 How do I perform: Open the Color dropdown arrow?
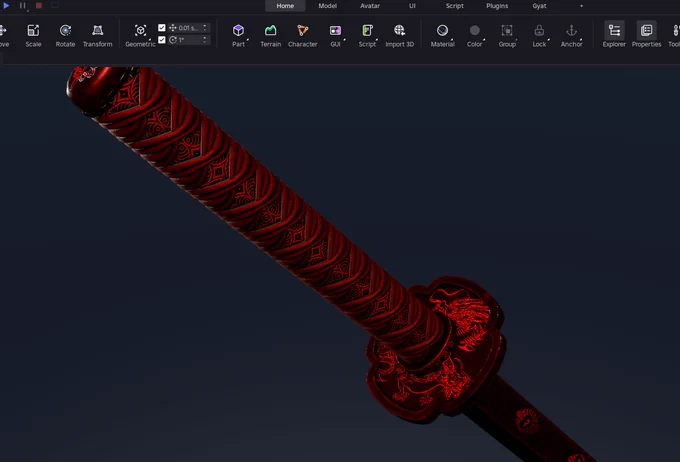(x=484, y=40)
